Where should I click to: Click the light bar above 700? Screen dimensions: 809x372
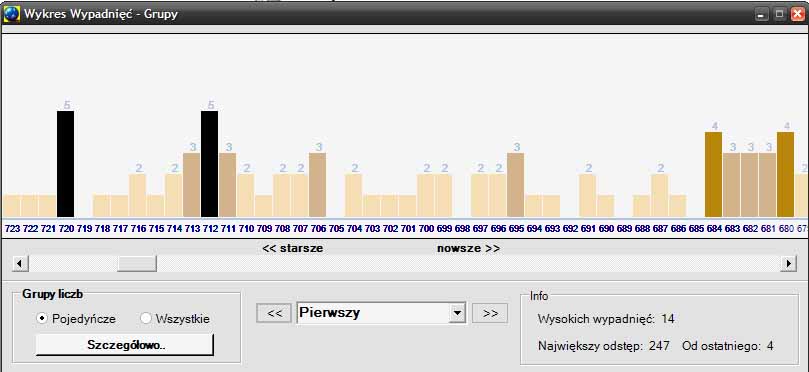(x=426, y=196)
